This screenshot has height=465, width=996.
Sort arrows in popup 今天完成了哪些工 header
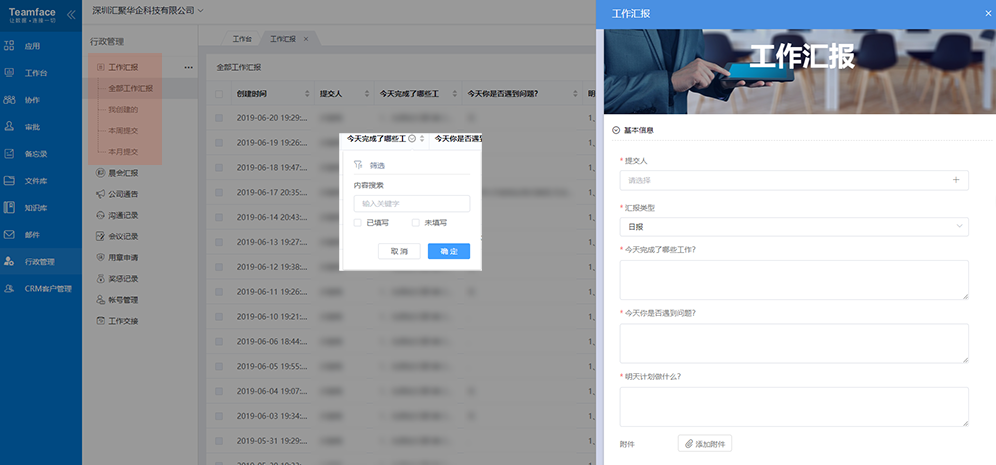pos(422,138)
